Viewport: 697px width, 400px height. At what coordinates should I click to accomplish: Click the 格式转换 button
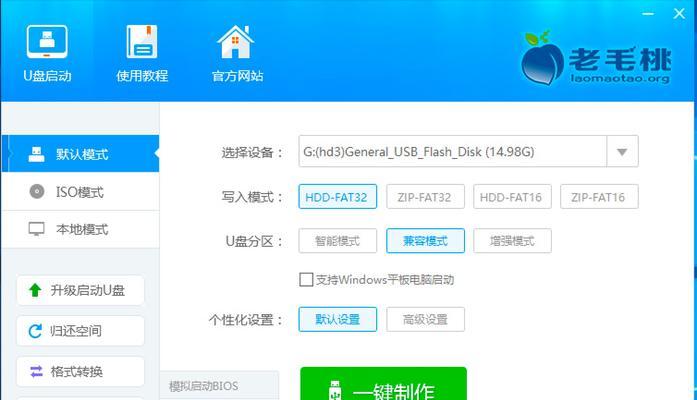80,371
